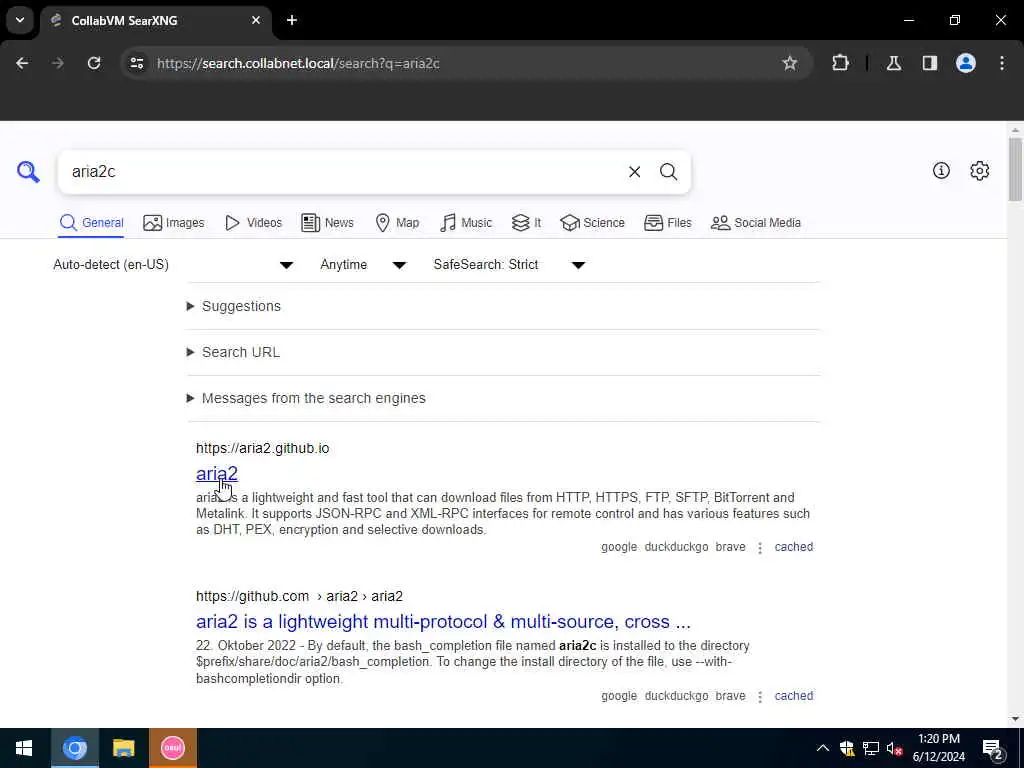Clear the search box with the X icon
The image size is (1024, 768).
634,172
